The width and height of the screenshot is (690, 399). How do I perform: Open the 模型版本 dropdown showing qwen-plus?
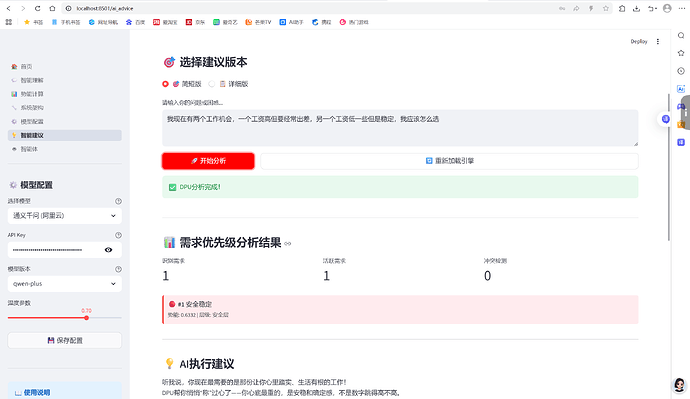pos(65,284)
